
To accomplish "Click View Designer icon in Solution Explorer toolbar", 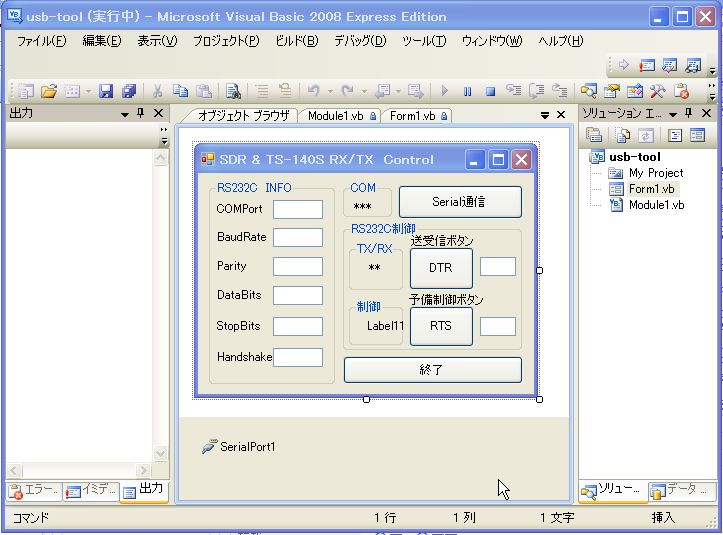I will point(697,135).
